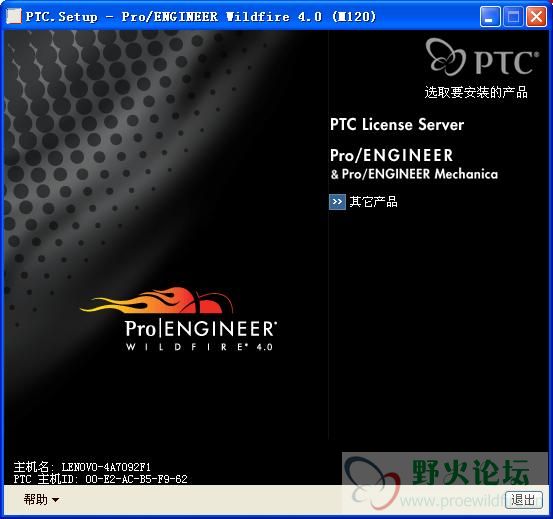Click the 退出 exit button
The image size is (553, 519).
click(x=523, y=500)
